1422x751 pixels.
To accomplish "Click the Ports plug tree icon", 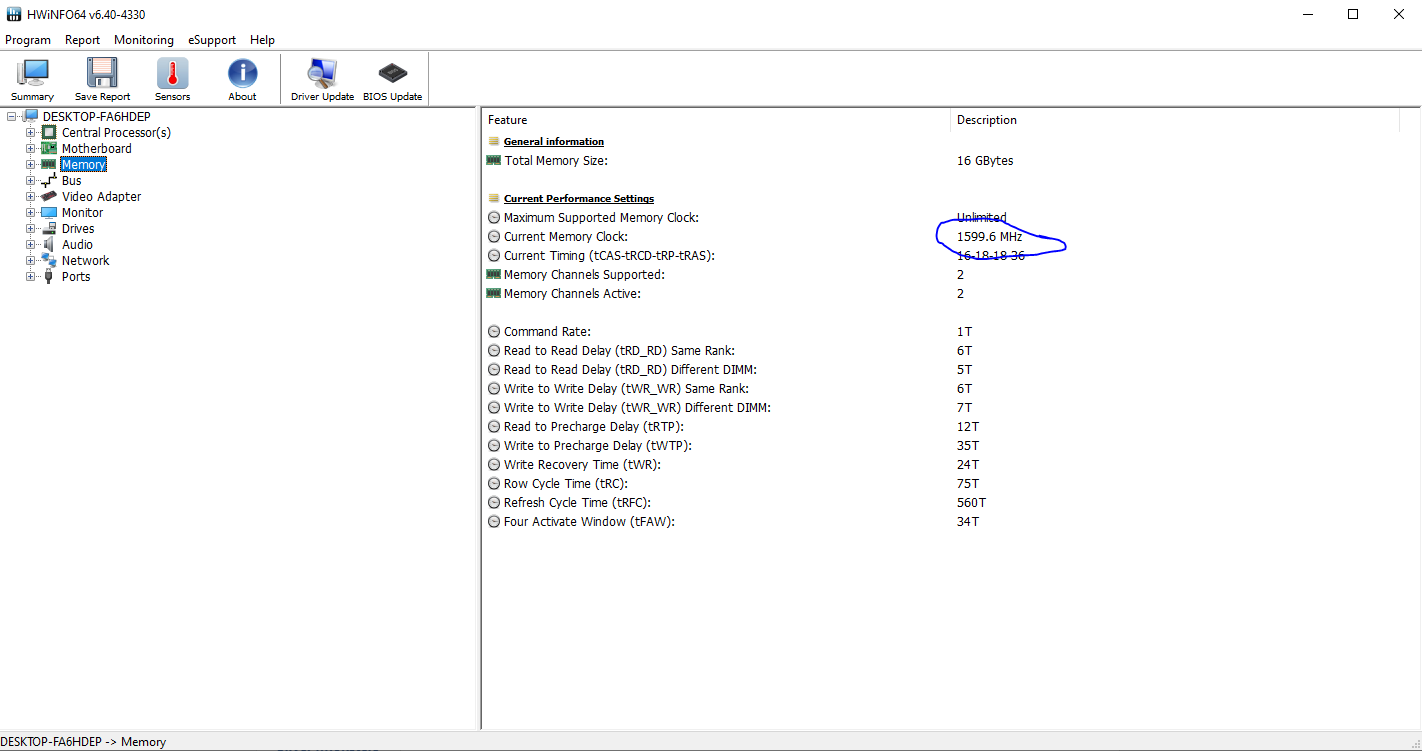I will 49,276.
